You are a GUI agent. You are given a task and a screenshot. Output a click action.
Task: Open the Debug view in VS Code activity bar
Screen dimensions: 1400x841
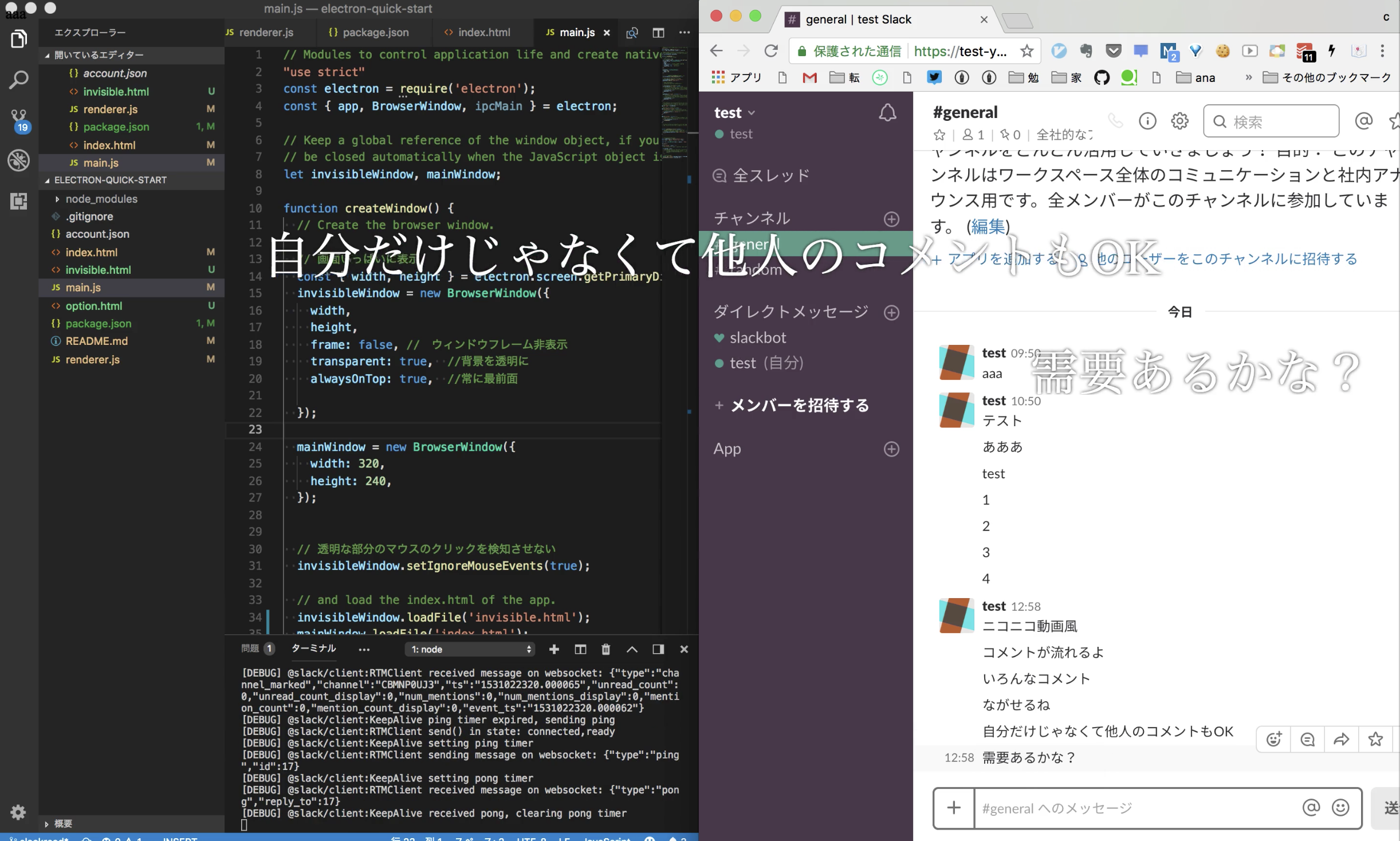[x=19, y=160]
